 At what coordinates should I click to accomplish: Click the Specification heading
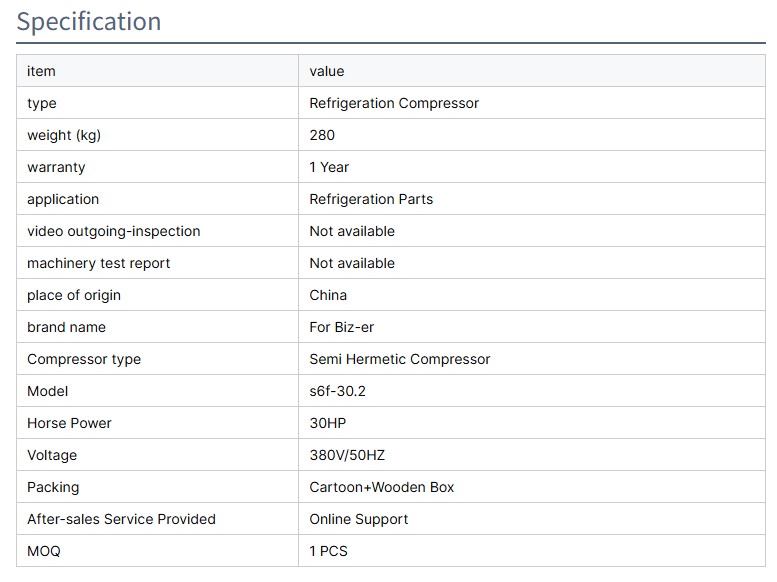click(89, 22)
